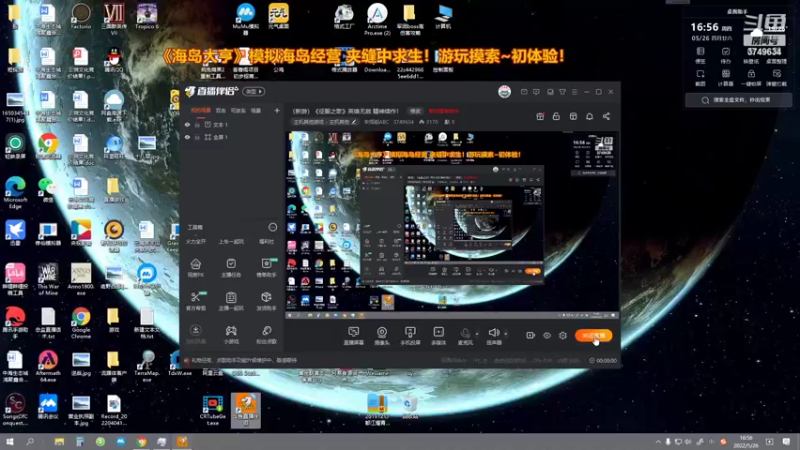
Task: Toggle the lock on the 文本 1 source
Action: tap(197, 124)
